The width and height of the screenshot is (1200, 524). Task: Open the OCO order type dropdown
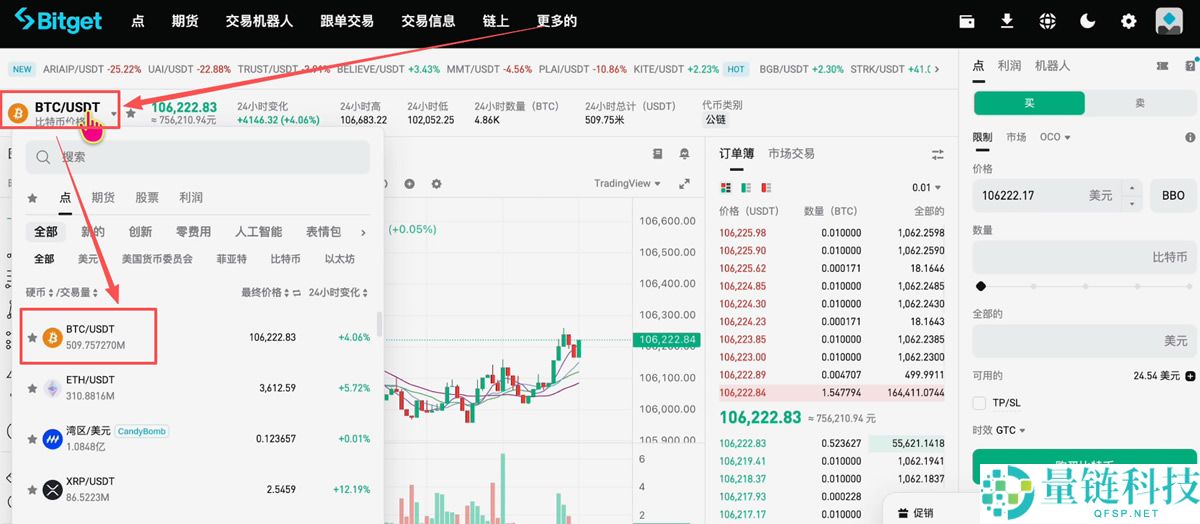click(x=1055, y=137)
